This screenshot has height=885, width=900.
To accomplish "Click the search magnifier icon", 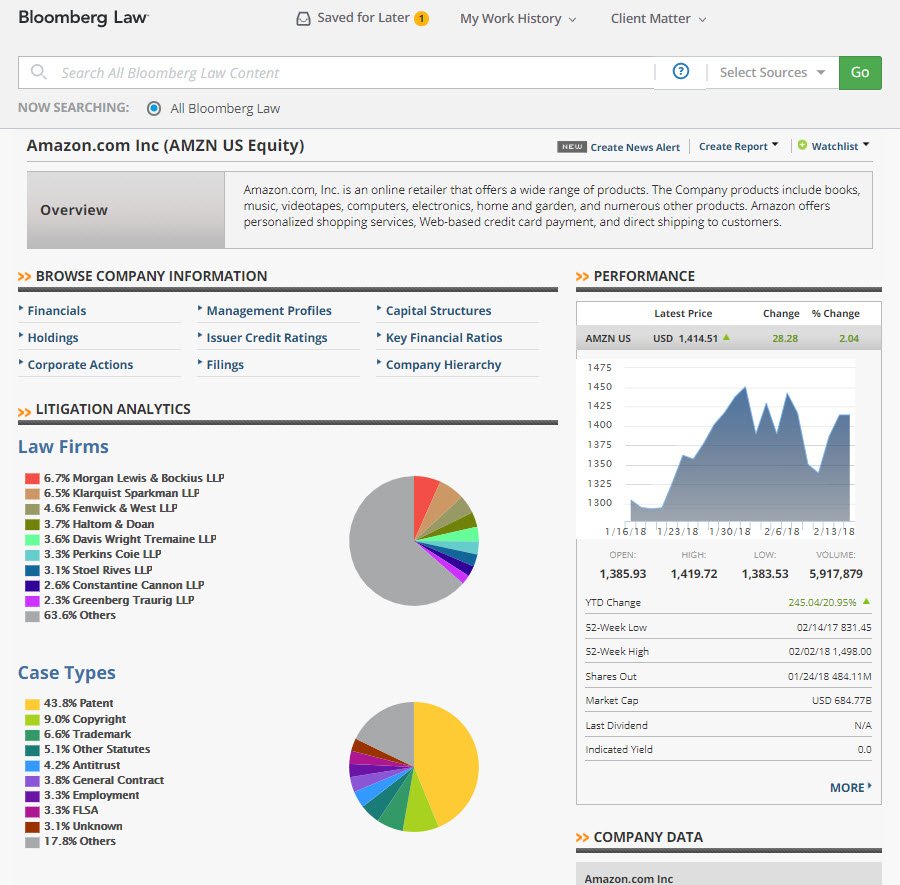I will (38, 72).
